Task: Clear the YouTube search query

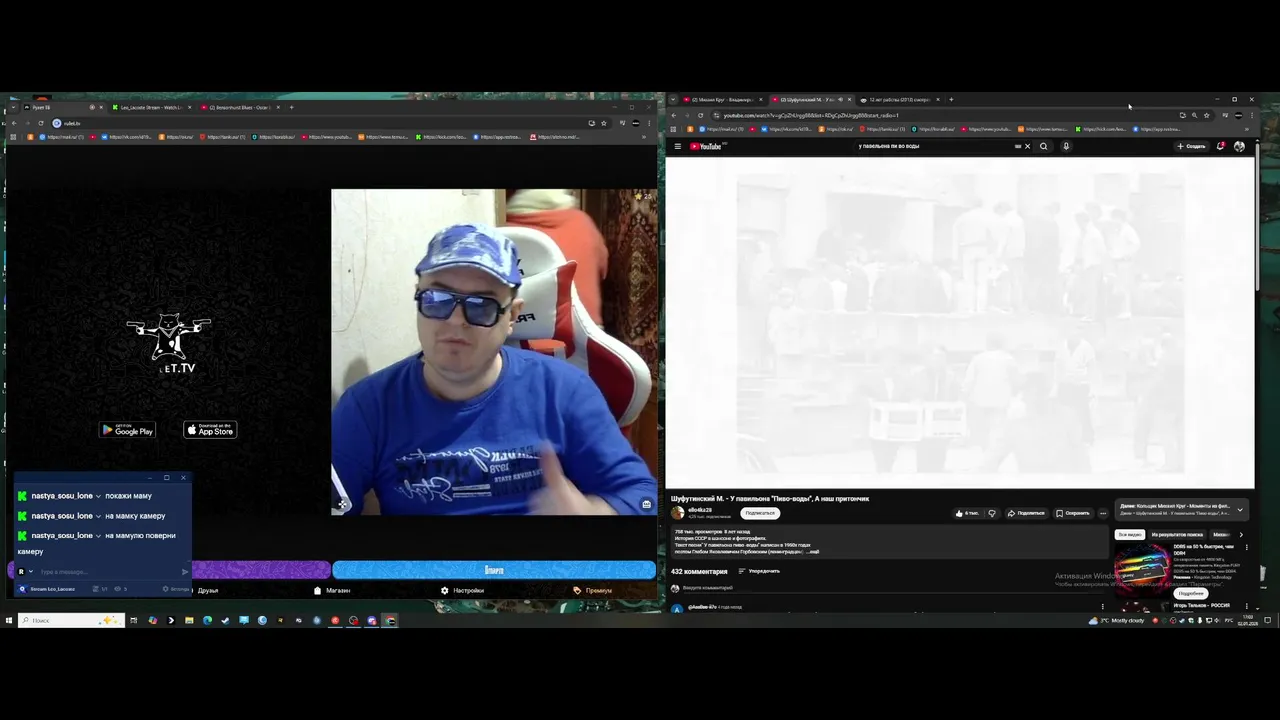Action: (x=1027, y=146)
